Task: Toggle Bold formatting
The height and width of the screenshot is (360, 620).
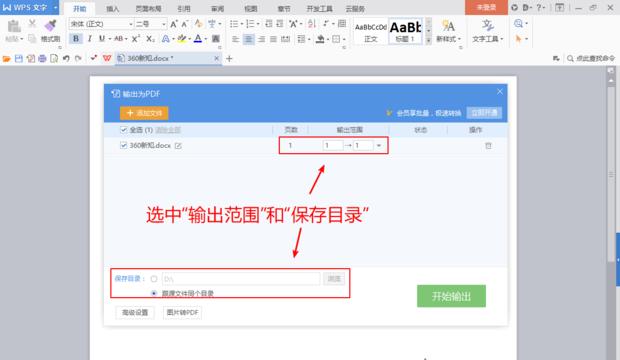Action: pyautogui.click(x=76, y=38)
